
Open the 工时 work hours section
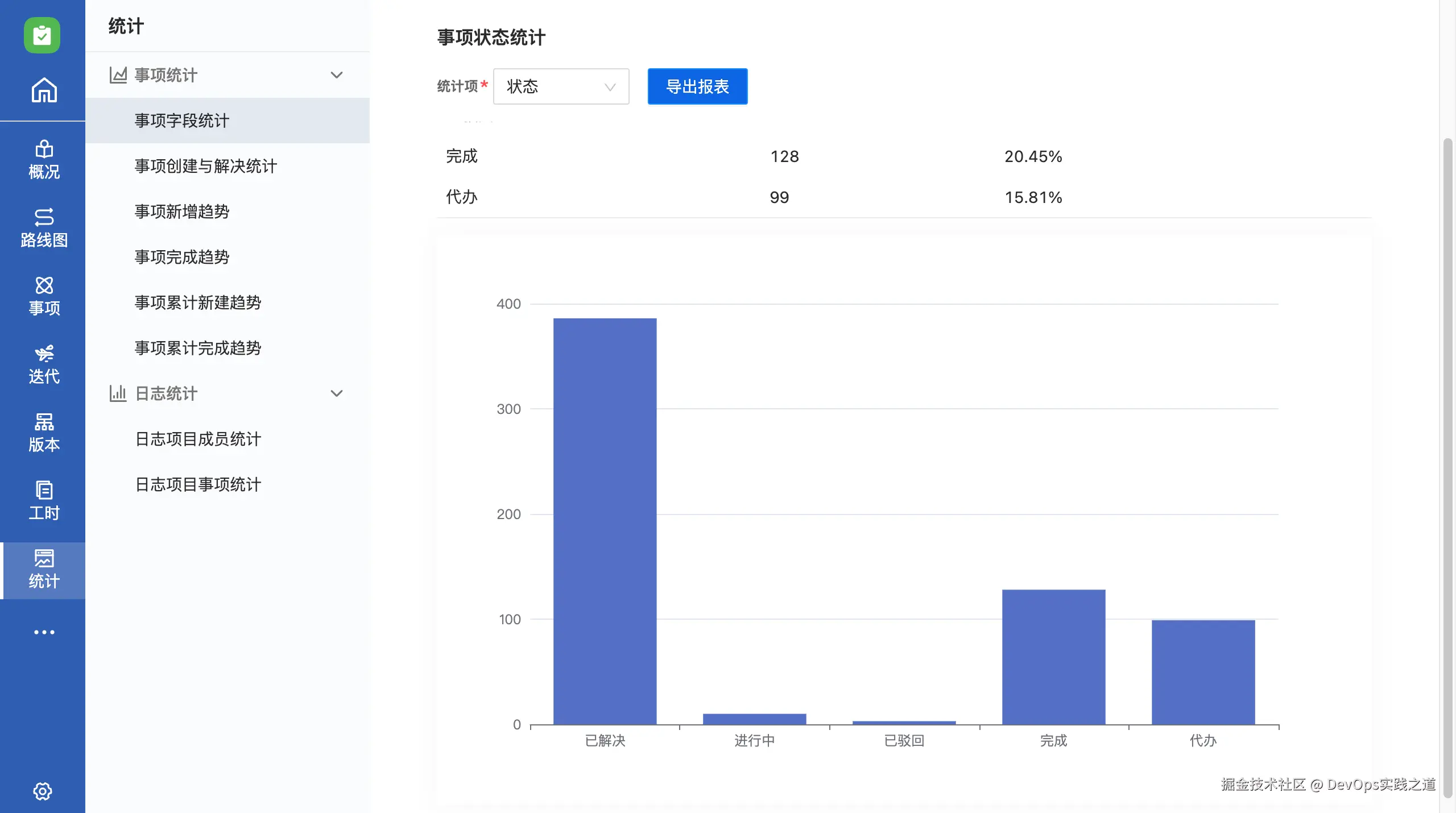point(44,501)
